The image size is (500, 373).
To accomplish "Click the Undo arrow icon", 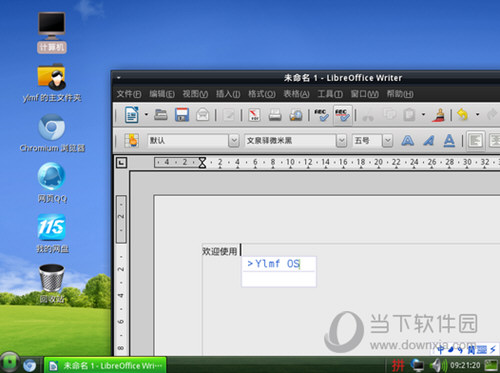I will pos(462,115).
